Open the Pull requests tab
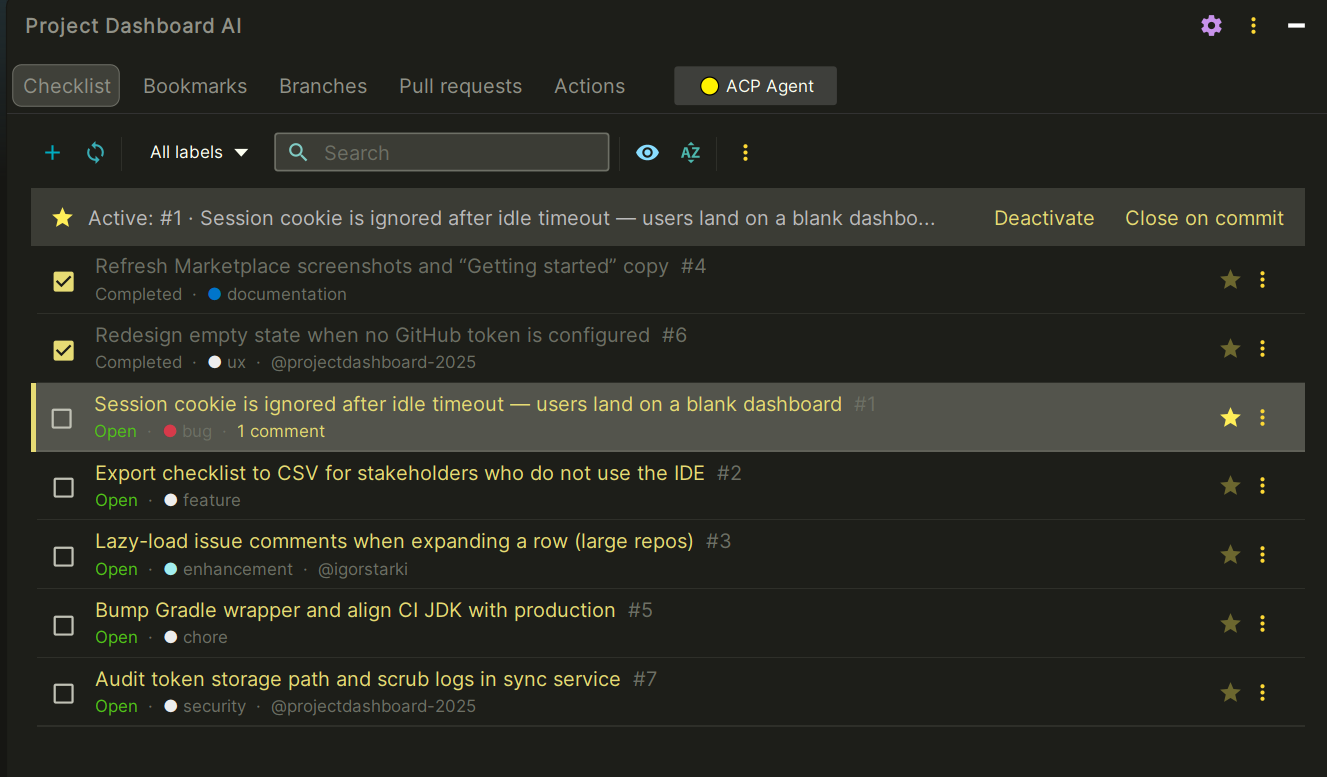The width and height of the screenshot is (1327, 777). tap(460, 86)
